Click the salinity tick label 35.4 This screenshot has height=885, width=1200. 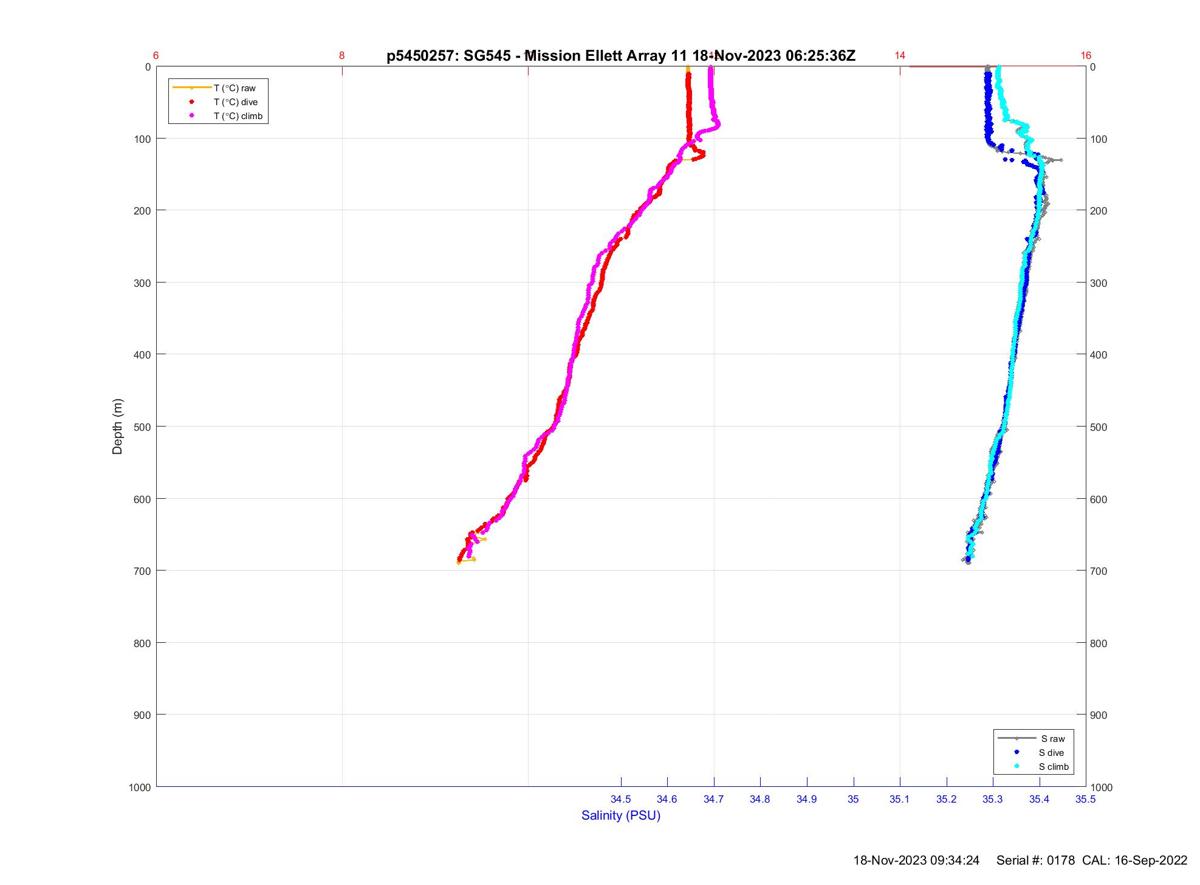(1039, 799)
